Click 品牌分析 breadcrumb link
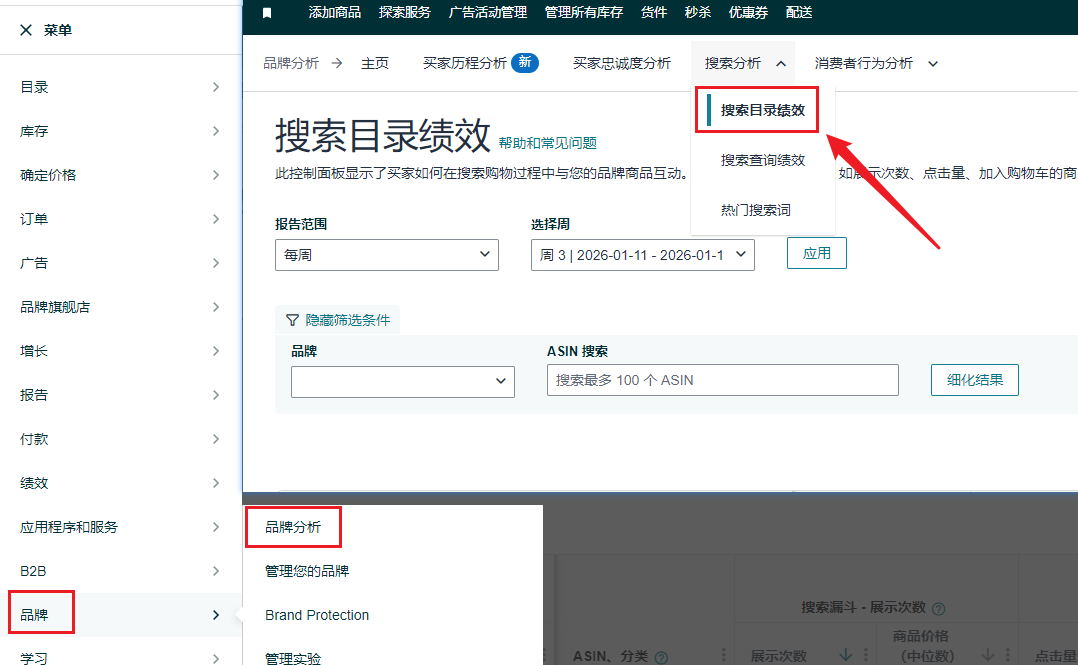Screen dimensions: 1078x665 coord(291,63)
